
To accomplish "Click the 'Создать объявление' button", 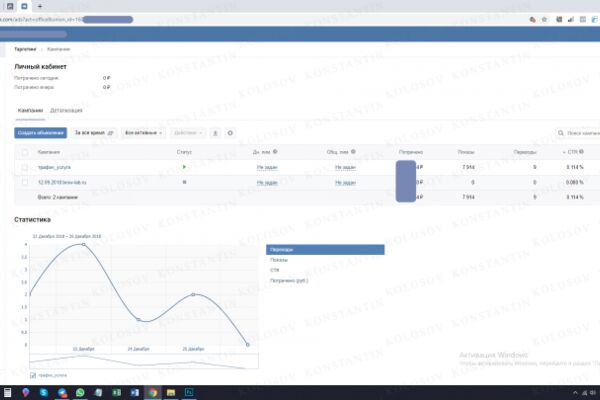I will [x=41, y=133].
